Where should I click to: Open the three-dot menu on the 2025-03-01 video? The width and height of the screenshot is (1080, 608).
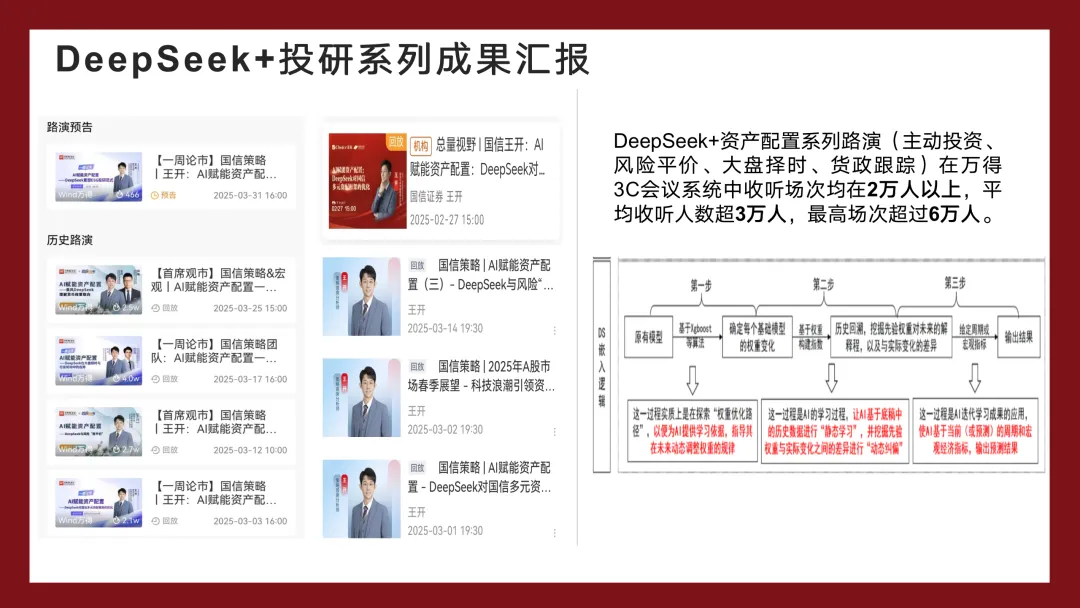554,533
